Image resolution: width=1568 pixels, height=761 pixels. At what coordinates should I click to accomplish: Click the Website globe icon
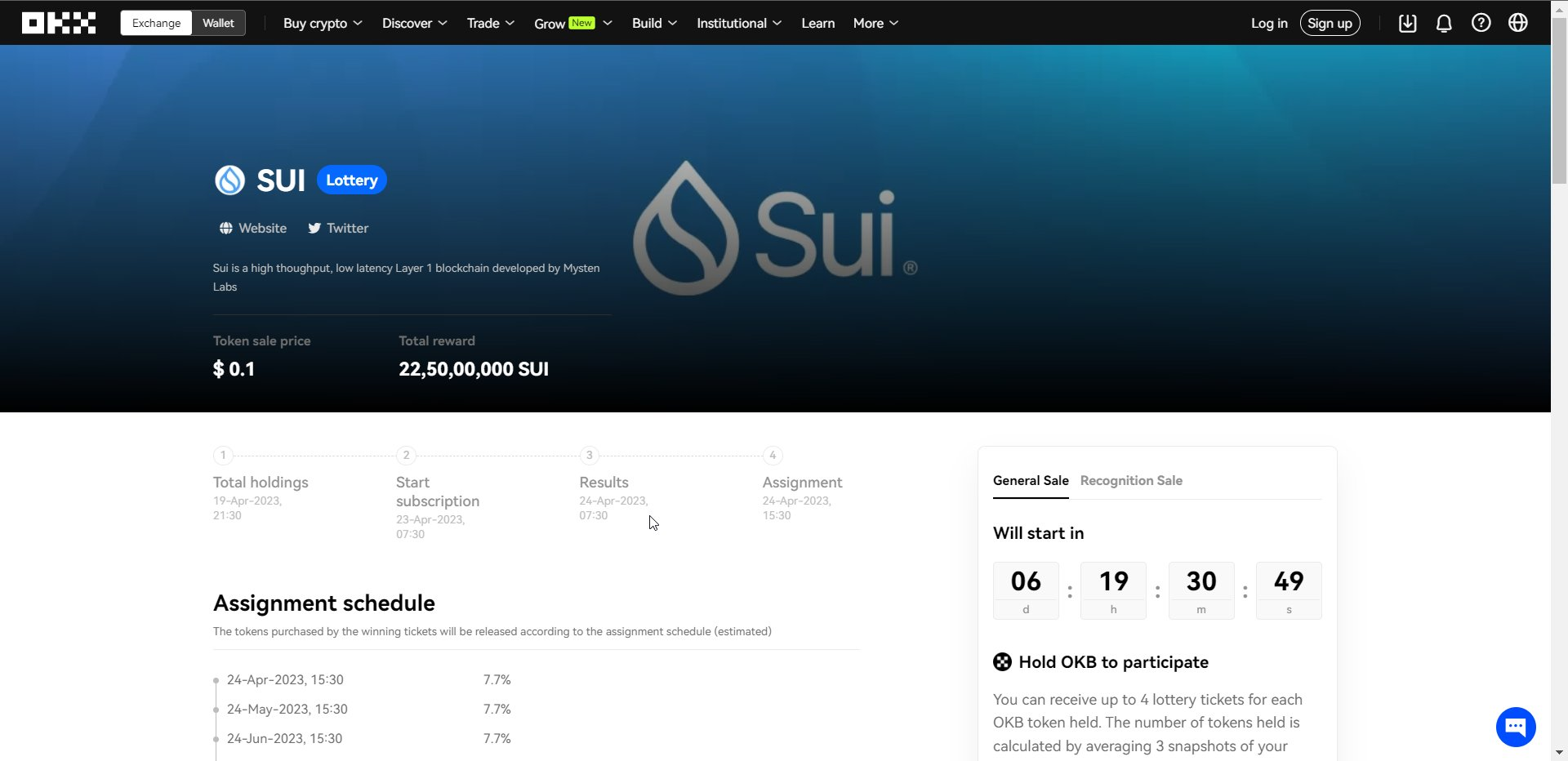[x=225, y=228]
